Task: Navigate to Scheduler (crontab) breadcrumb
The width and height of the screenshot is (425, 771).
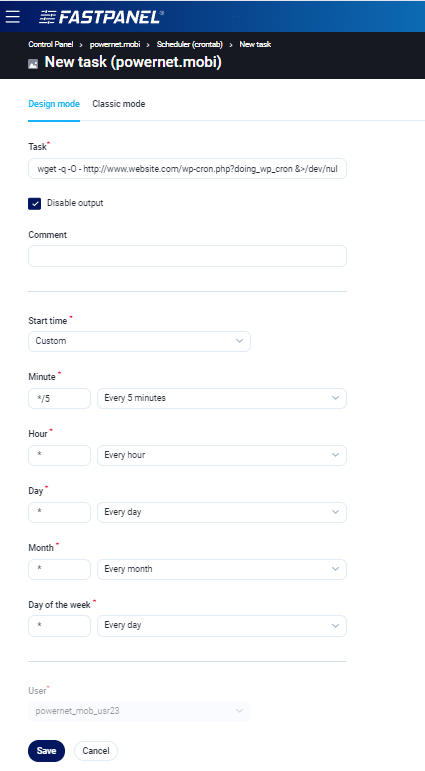Action: click(x=190, y=44)
